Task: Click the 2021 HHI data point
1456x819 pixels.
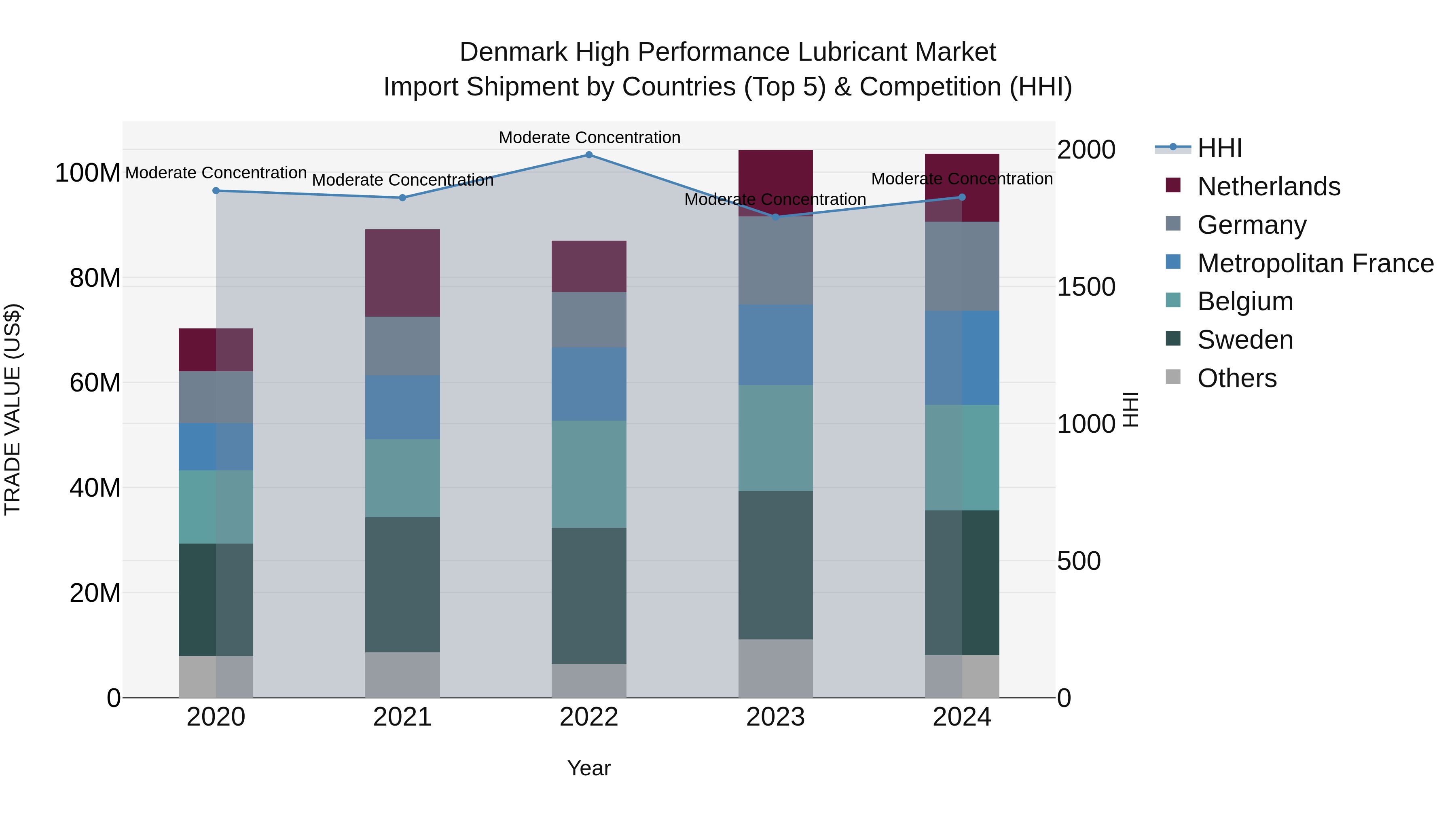Action: (402, 198)
